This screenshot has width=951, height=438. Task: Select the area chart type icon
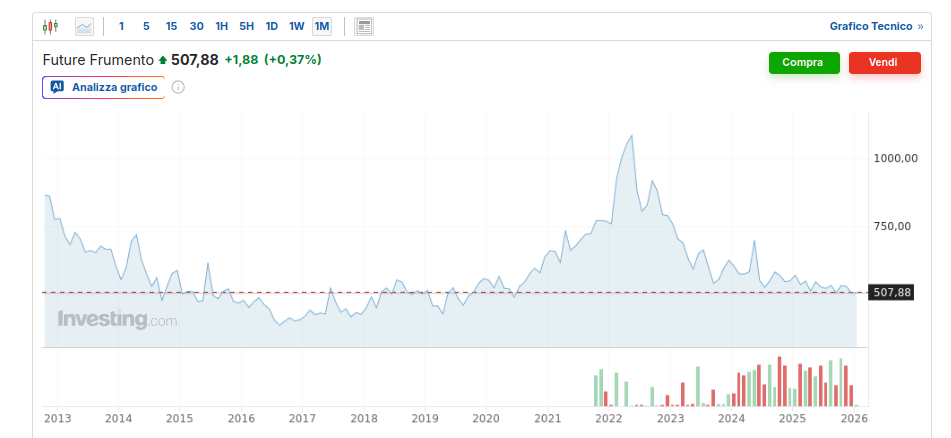84,26
